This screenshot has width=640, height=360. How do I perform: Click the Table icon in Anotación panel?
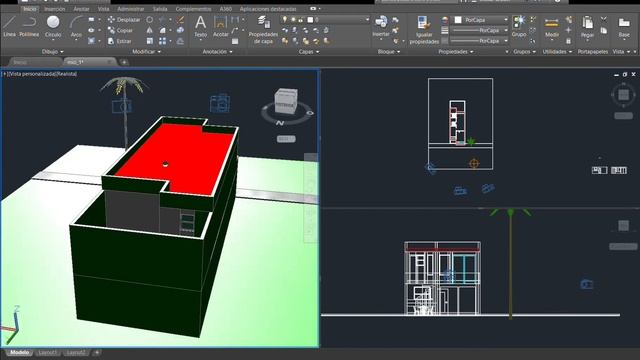click(235, 41)
